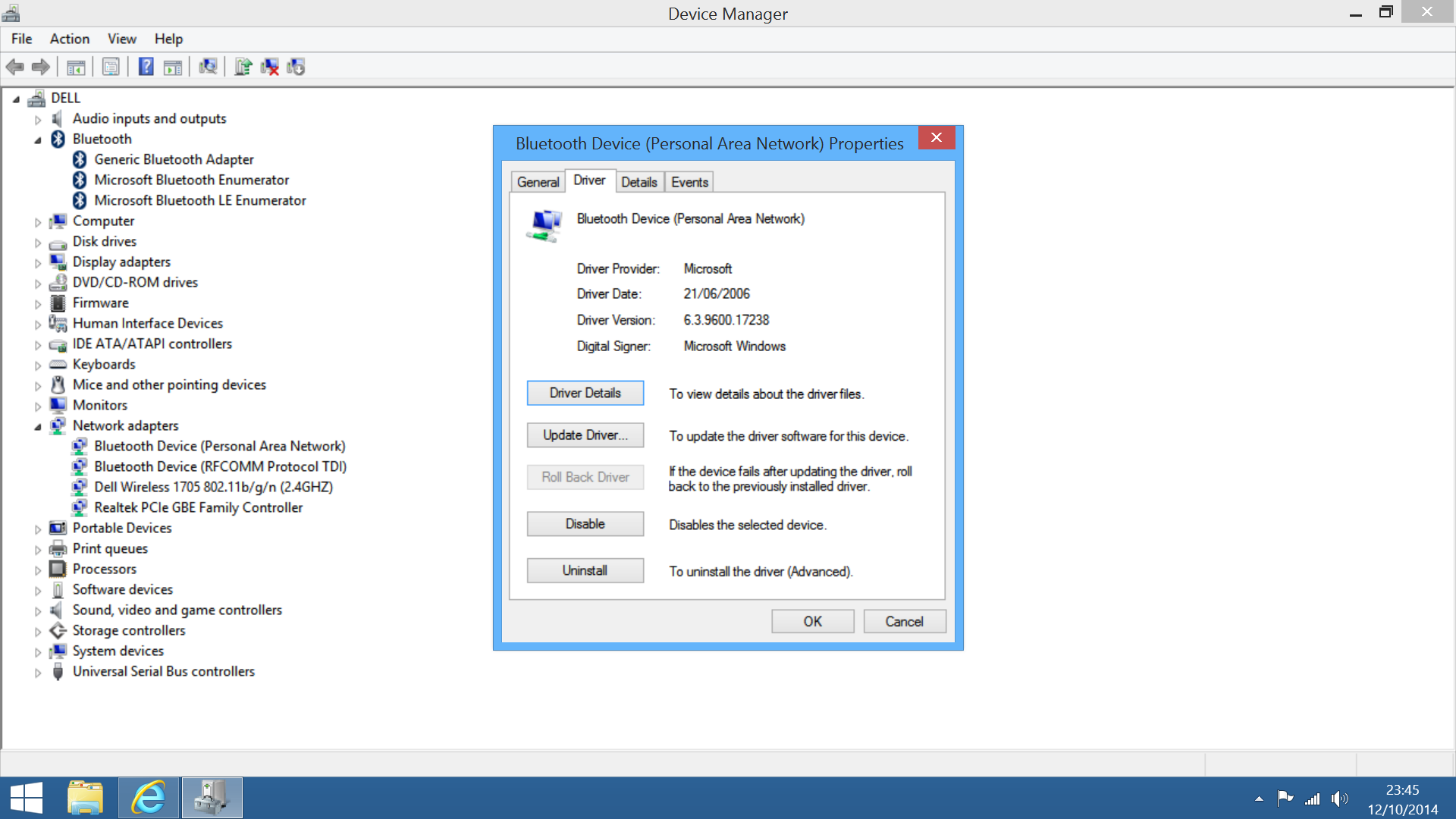Open the Action menu
The height and width of the screenshot is (819, 1456).
69,39
